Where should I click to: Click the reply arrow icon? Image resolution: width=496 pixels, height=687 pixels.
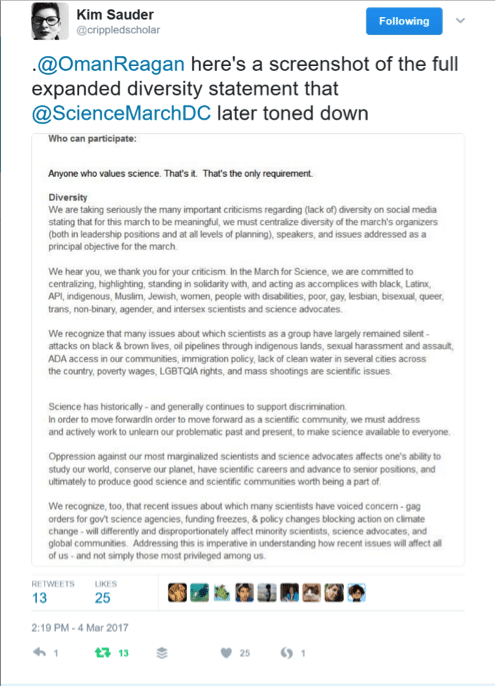[39, 652]
